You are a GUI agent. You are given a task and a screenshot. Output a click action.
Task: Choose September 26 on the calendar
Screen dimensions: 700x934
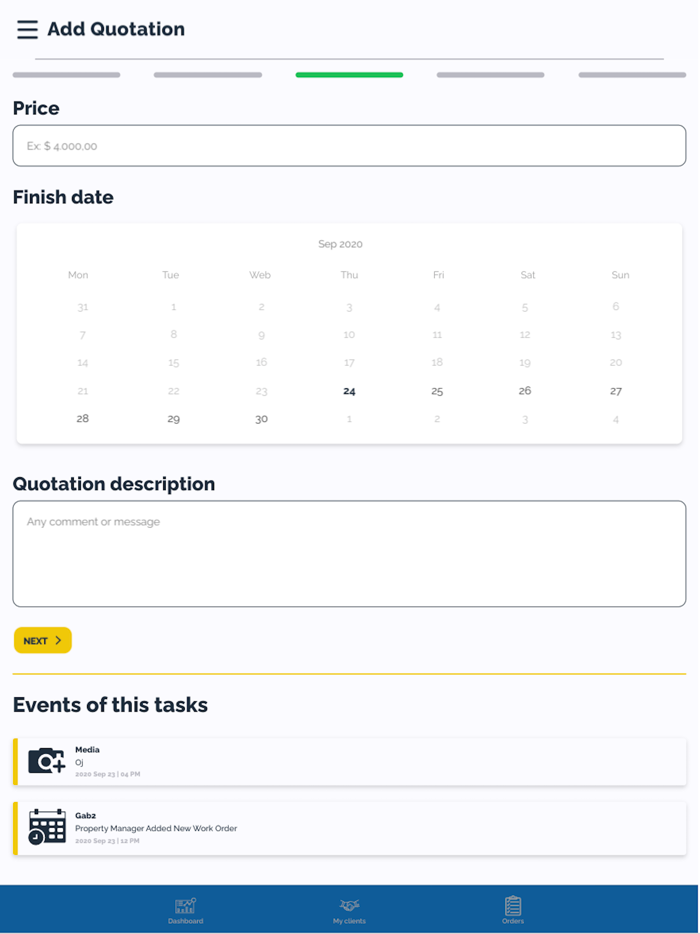point(525,391)
